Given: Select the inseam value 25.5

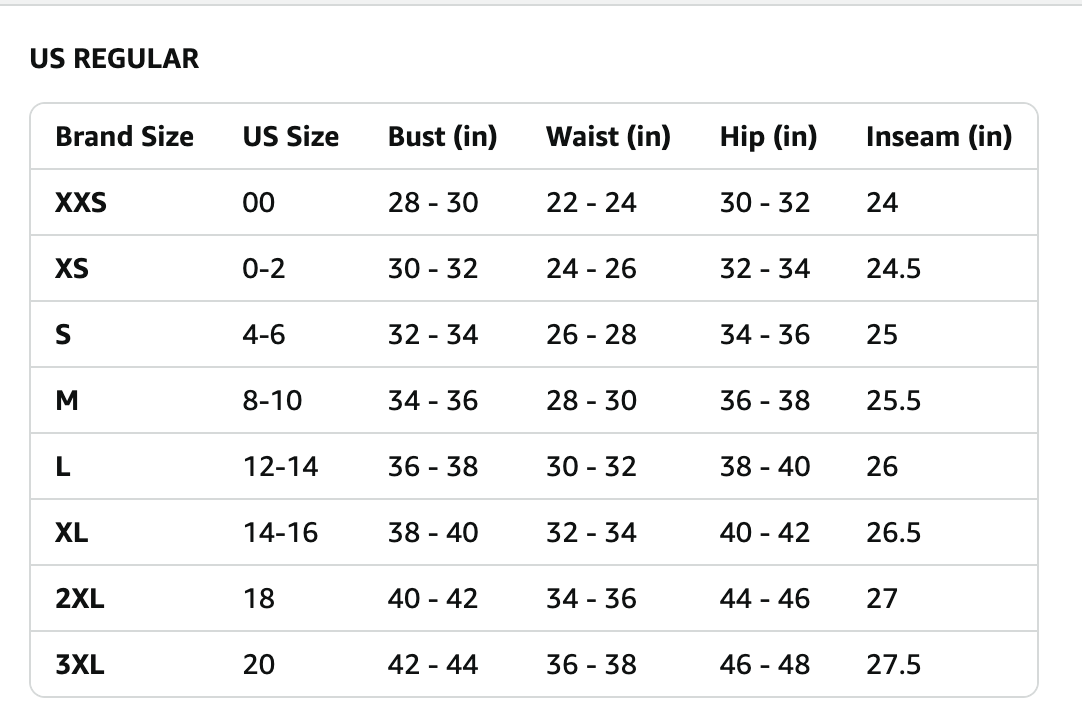Looking at the screenshot, I should click(x=893, y=401).
